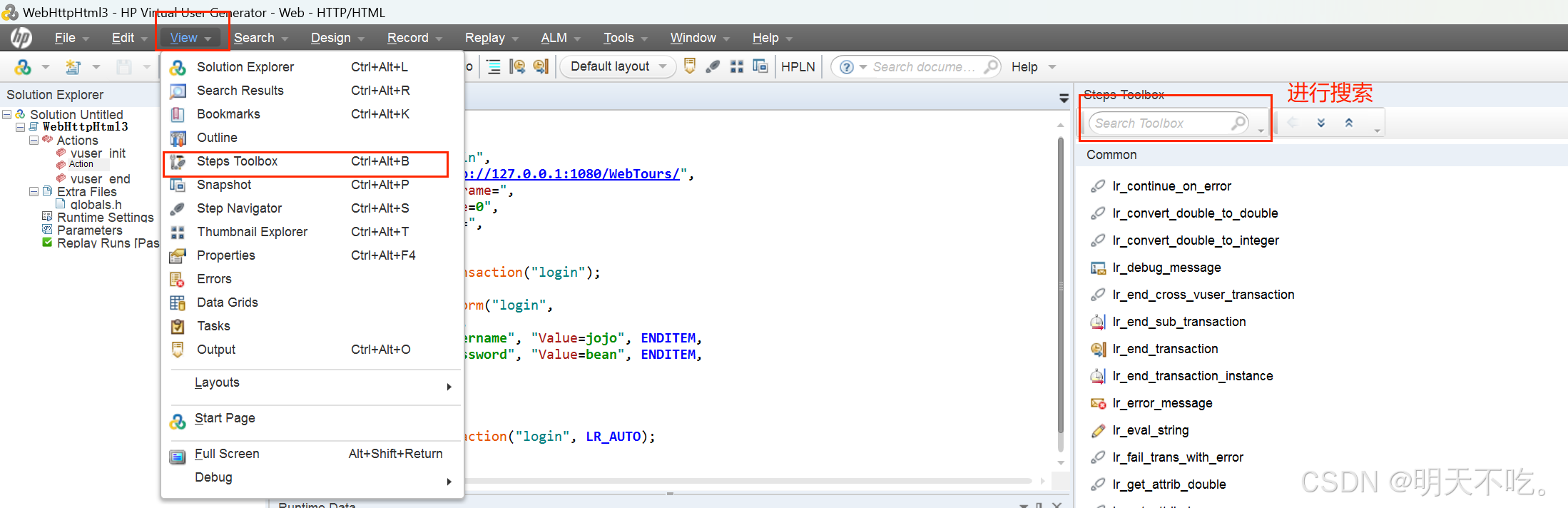Open the Default layout dropdown
Image resolution: width=1568 pixels, height=508 pixels.
coord(617,66)
